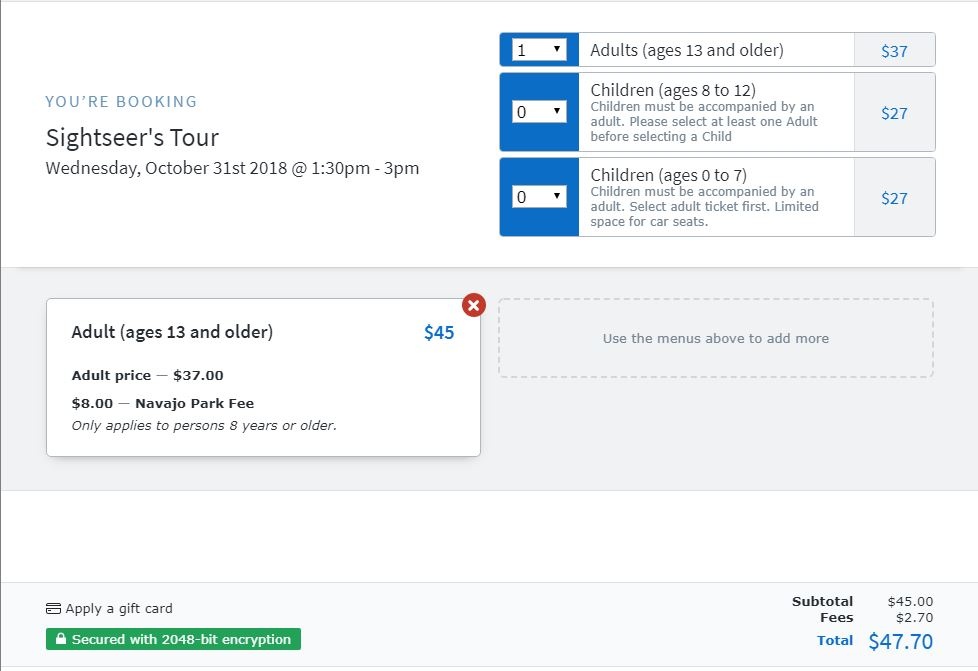The height and width of the screenshot is (671, 978).
Task: Click the Use the menus above placeholder box
Action: click(716, 338)
